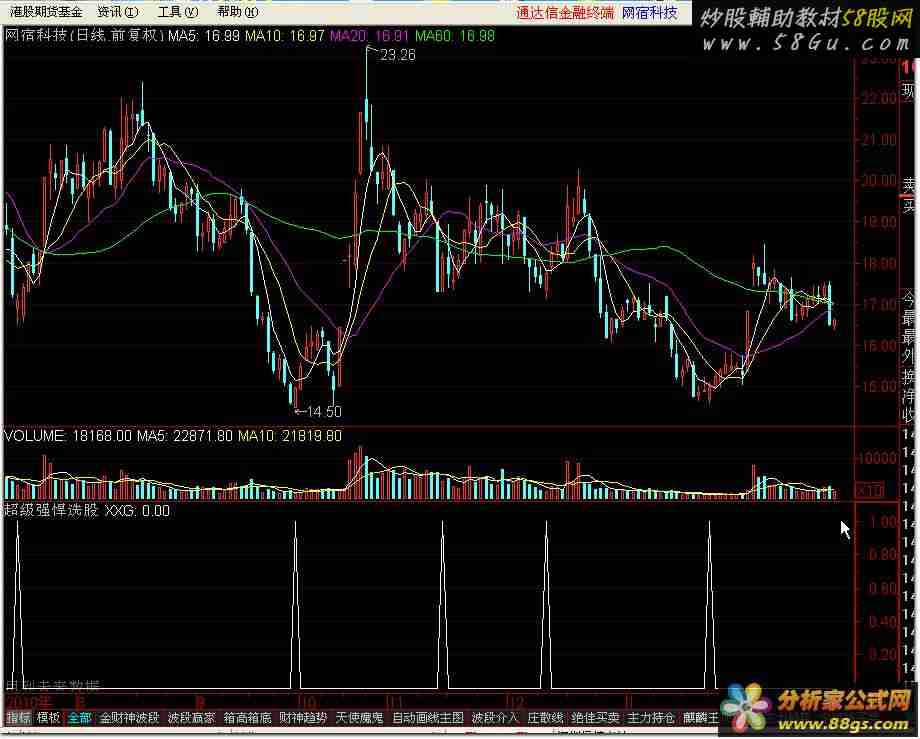Click the 0.40 indicator axis label
Screen dimensions: 920x739
pyautogui.click(x=882, y=621)
